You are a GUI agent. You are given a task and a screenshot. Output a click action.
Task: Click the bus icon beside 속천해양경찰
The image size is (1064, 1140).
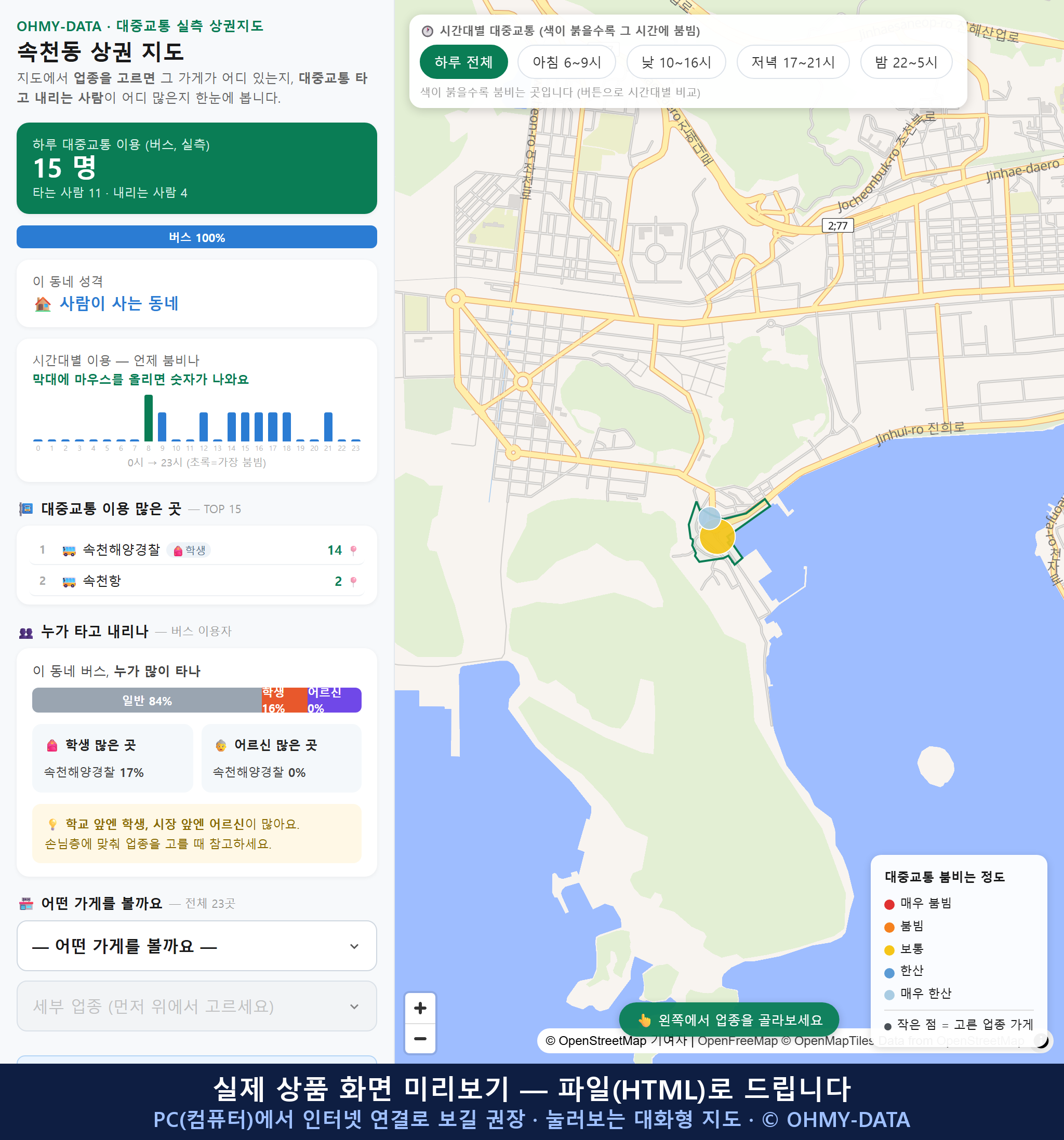point(69,551)
